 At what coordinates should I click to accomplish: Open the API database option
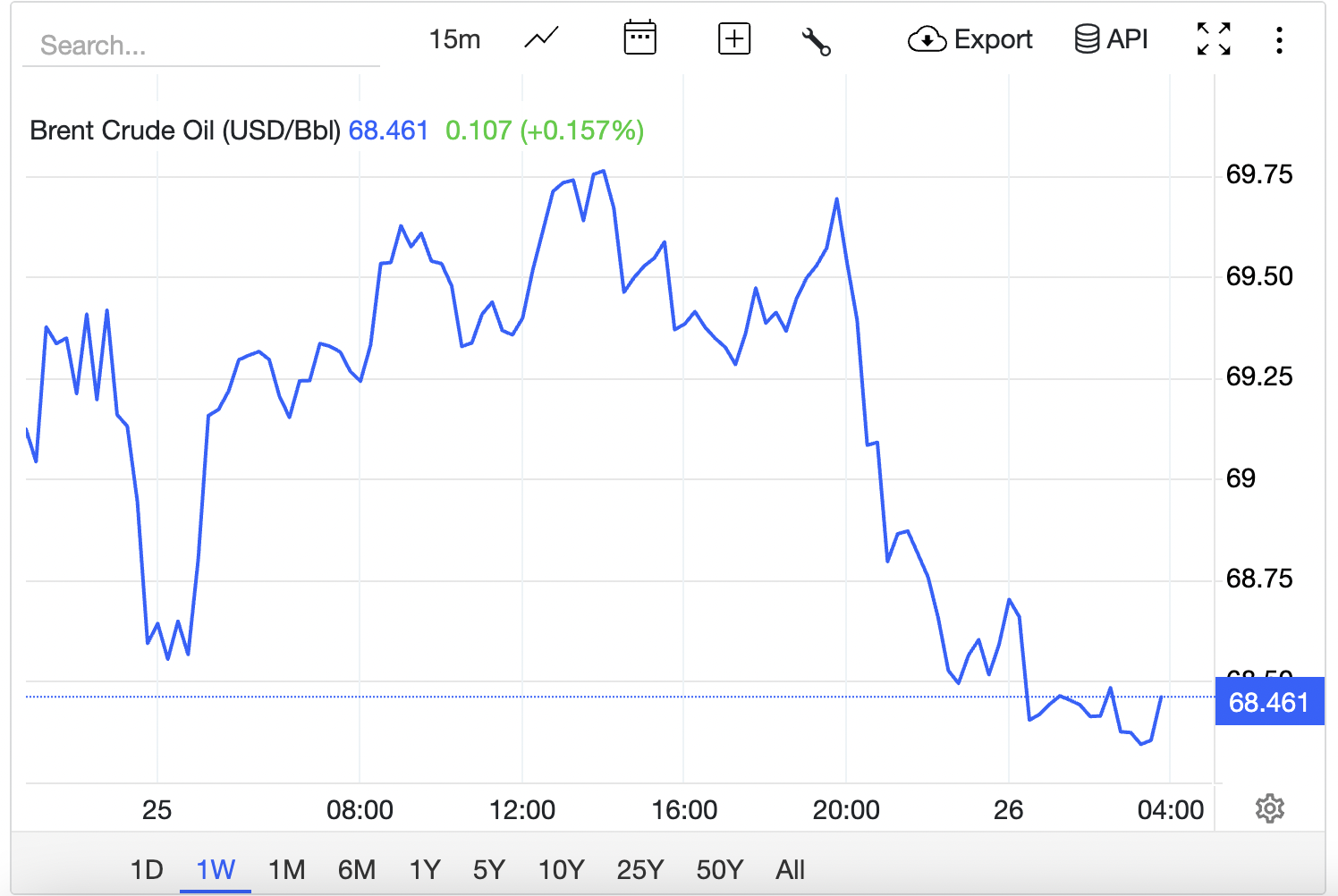coord(1111,39)
